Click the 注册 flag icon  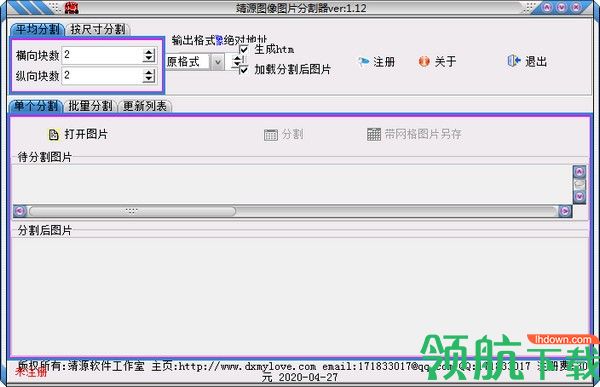363,62
